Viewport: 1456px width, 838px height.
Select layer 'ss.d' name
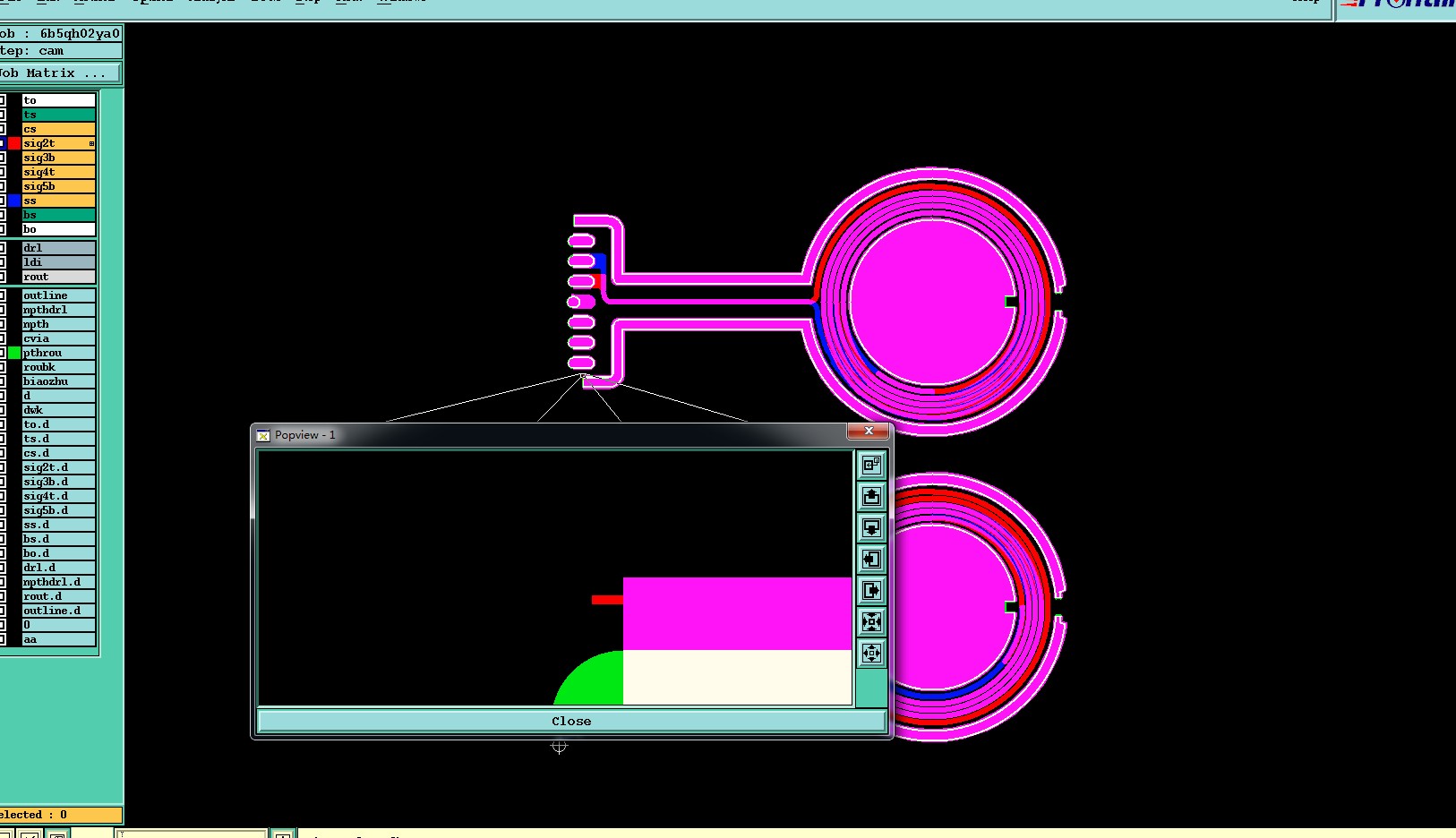58,525
